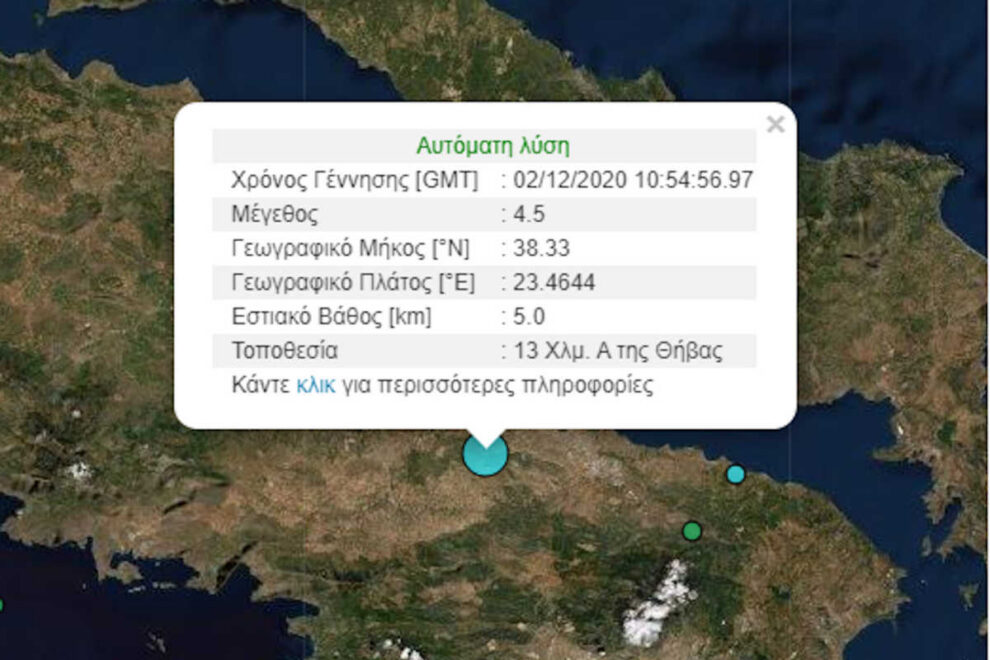
Task: Select the small cyan marker near coast
Action: coord(736,474)
